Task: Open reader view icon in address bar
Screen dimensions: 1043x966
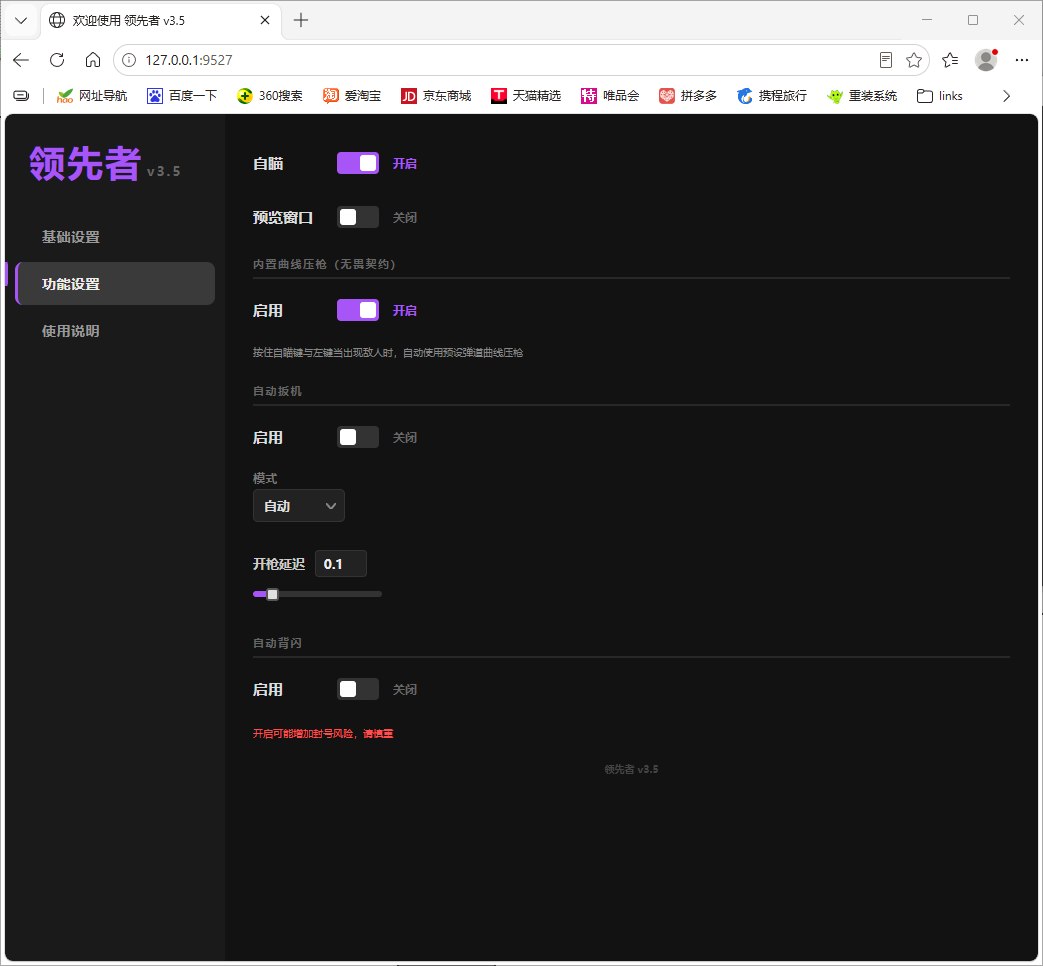Action: (x=885, y=60)
